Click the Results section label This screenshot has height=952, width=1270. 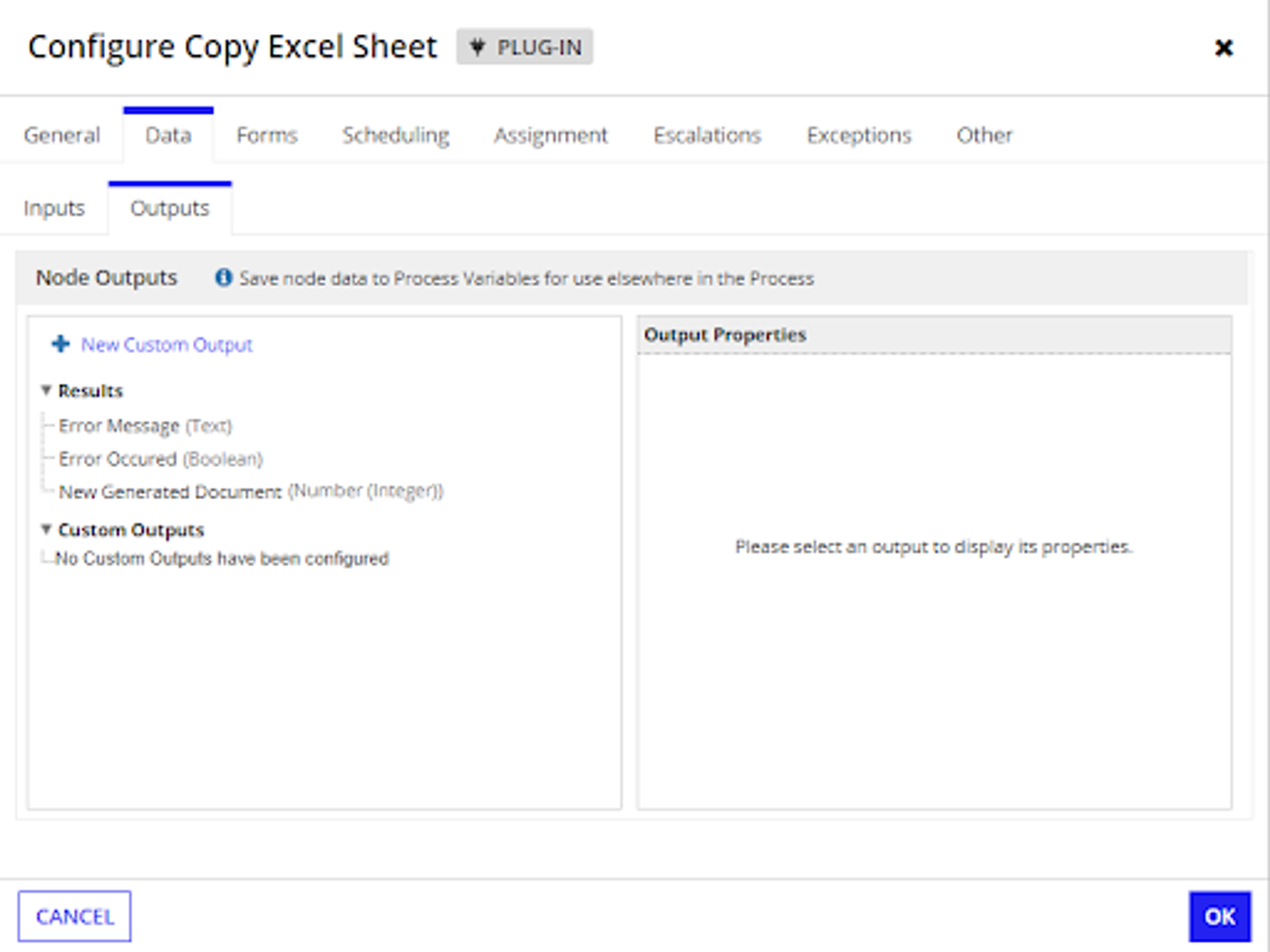91,391
